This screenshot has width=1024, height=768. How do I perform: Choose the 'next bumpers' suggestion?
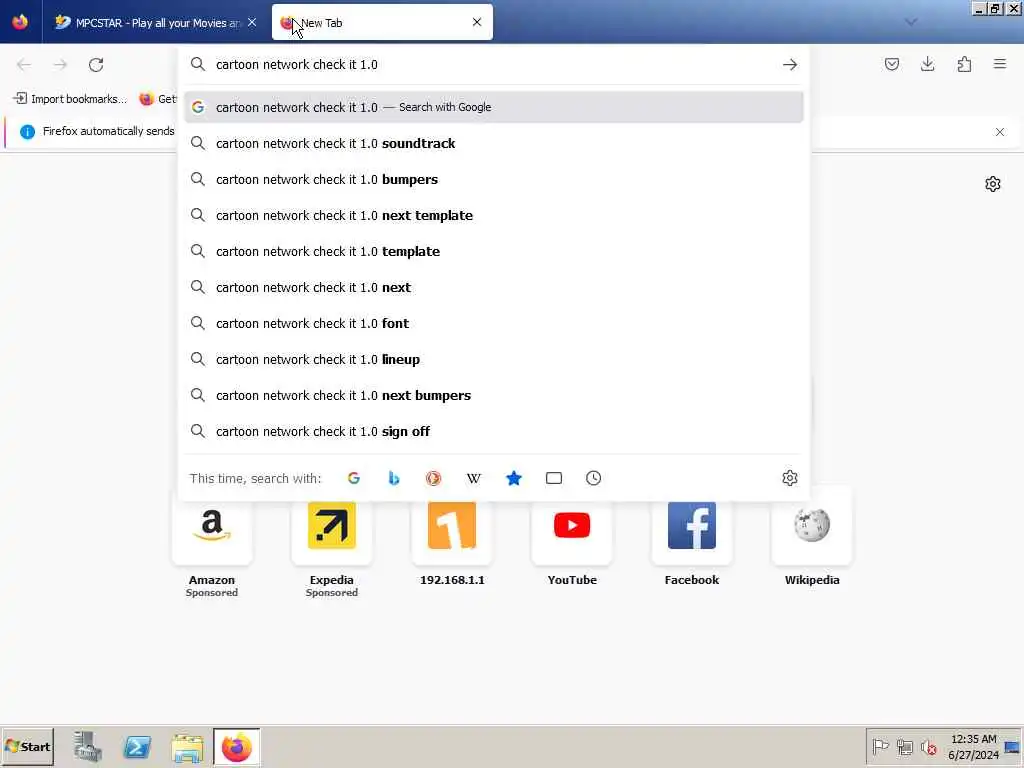[x=494, y=395]
